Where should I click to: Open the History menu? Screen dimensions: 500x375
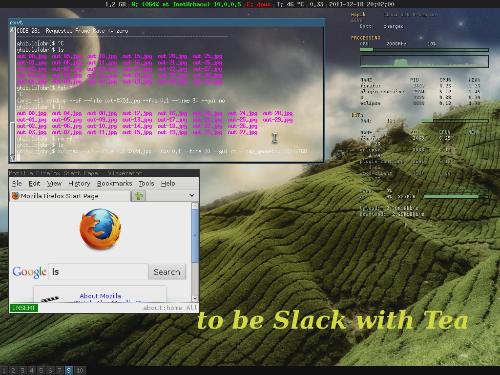point(79,183)
